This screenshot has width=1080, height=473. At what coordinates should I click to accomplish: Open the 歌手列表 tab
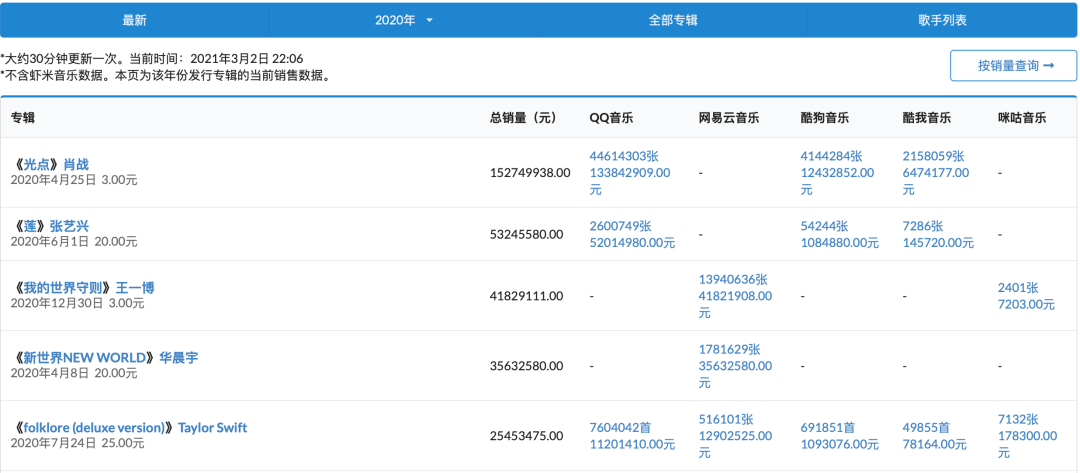pos(942,20)
